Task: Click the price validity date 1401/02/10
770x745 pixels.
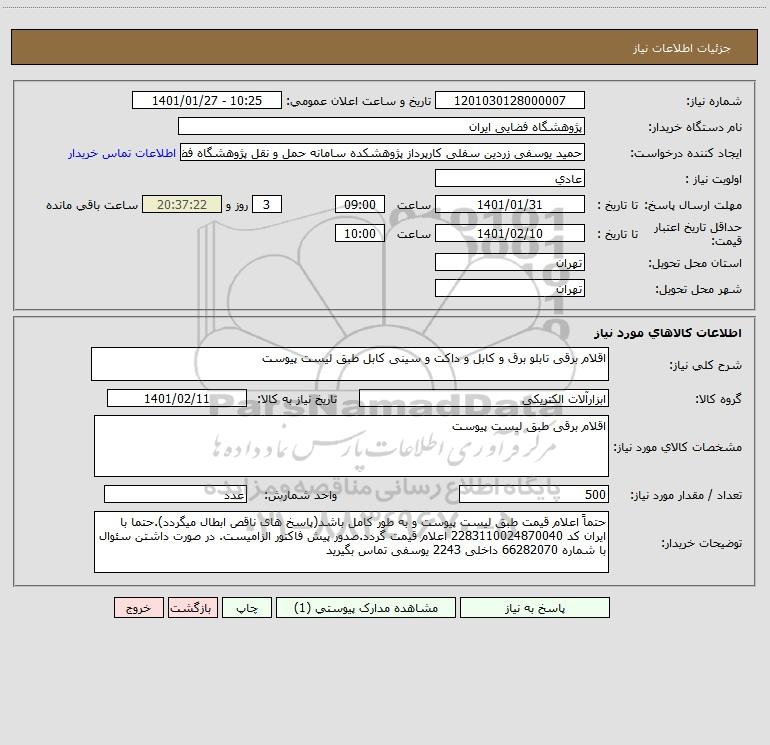Action: 510,233
